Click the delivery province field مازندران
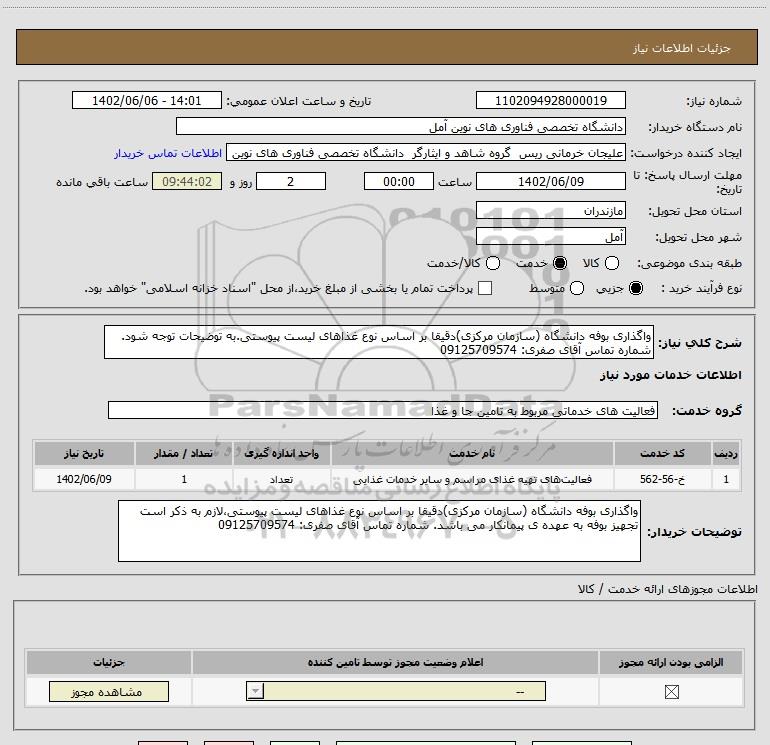Image resolution: width=770 pixels, height=745 pixels. click(x=550, y=211)
